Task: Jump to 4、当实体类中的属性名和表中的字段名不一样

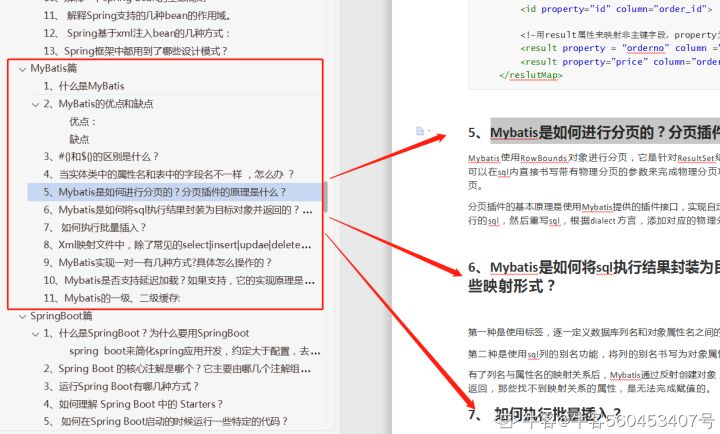Action: coord(169,174)
